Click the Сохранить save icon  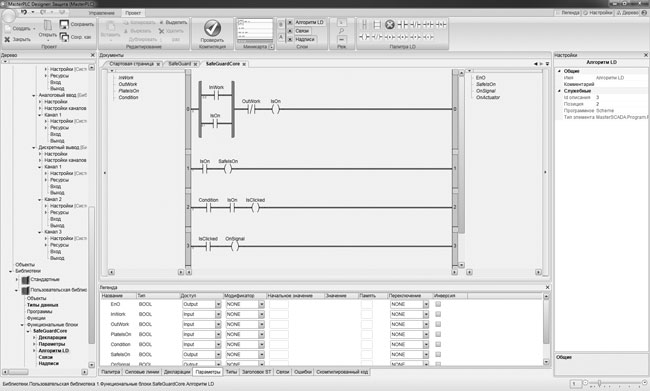(x=64, y=24)
